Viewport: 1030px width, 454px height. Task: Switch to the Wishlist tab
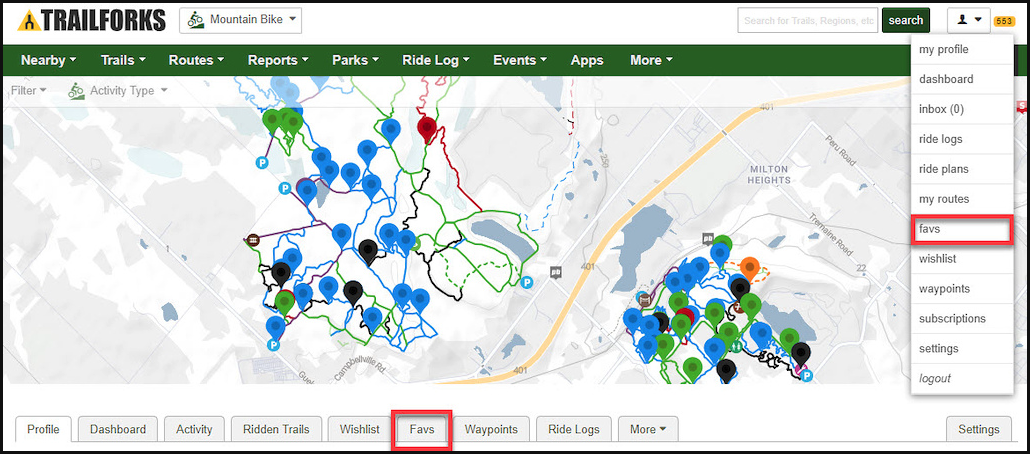[360, 430]
